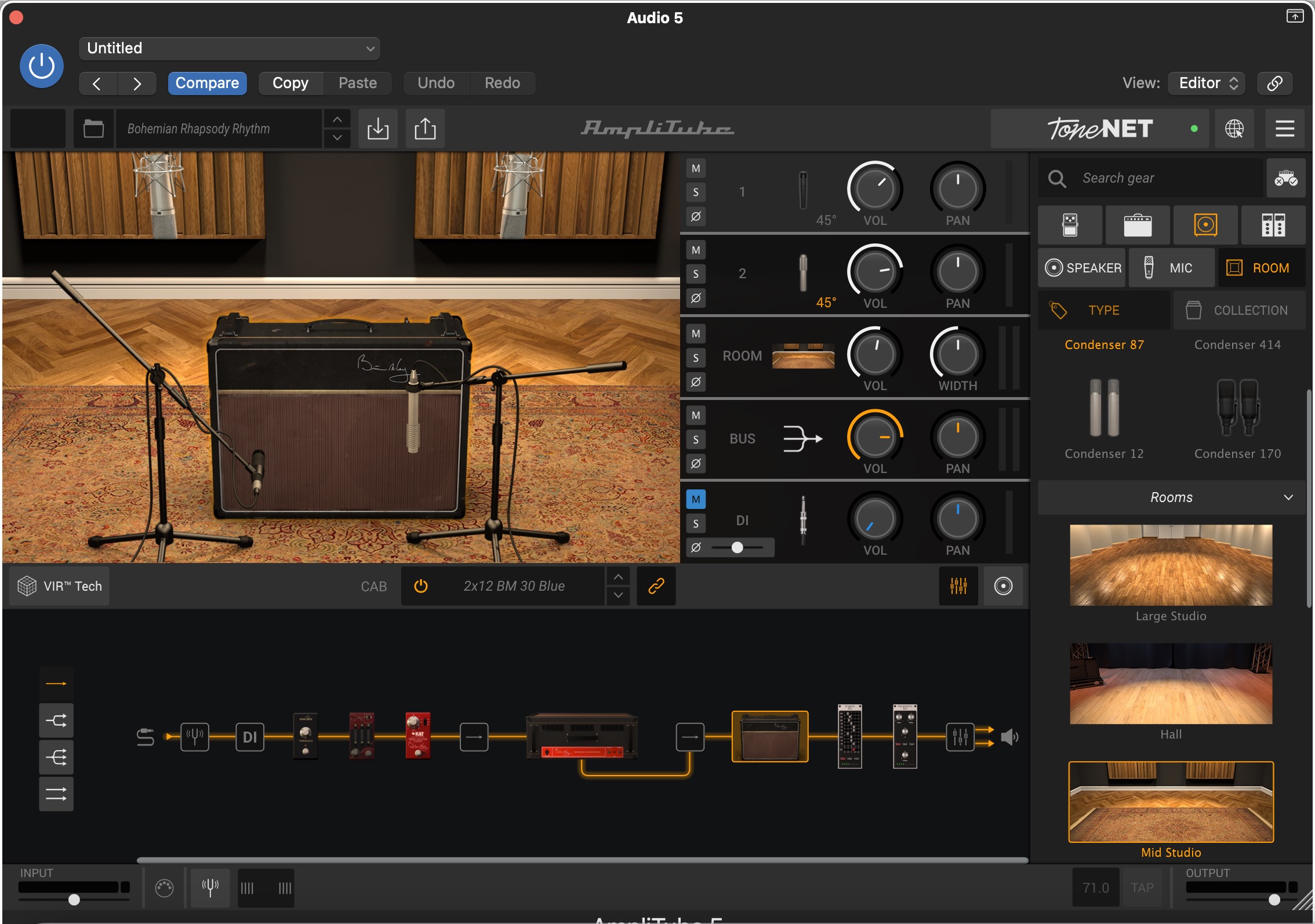Go to next preset arrow
The height and width of the screenshot is (924, 1315).
click(x=137, y=83)
